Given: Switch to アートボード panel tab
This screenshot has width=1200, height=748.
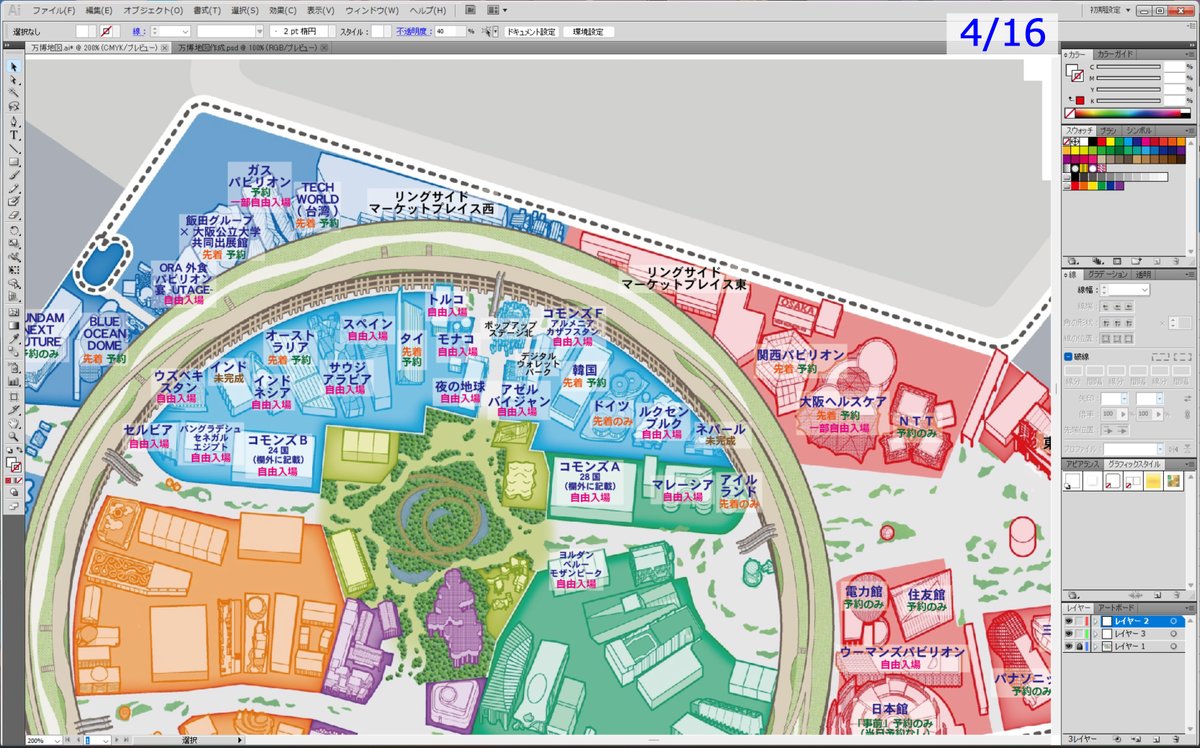Looking at the screenshot, I should click(1115, 608).
